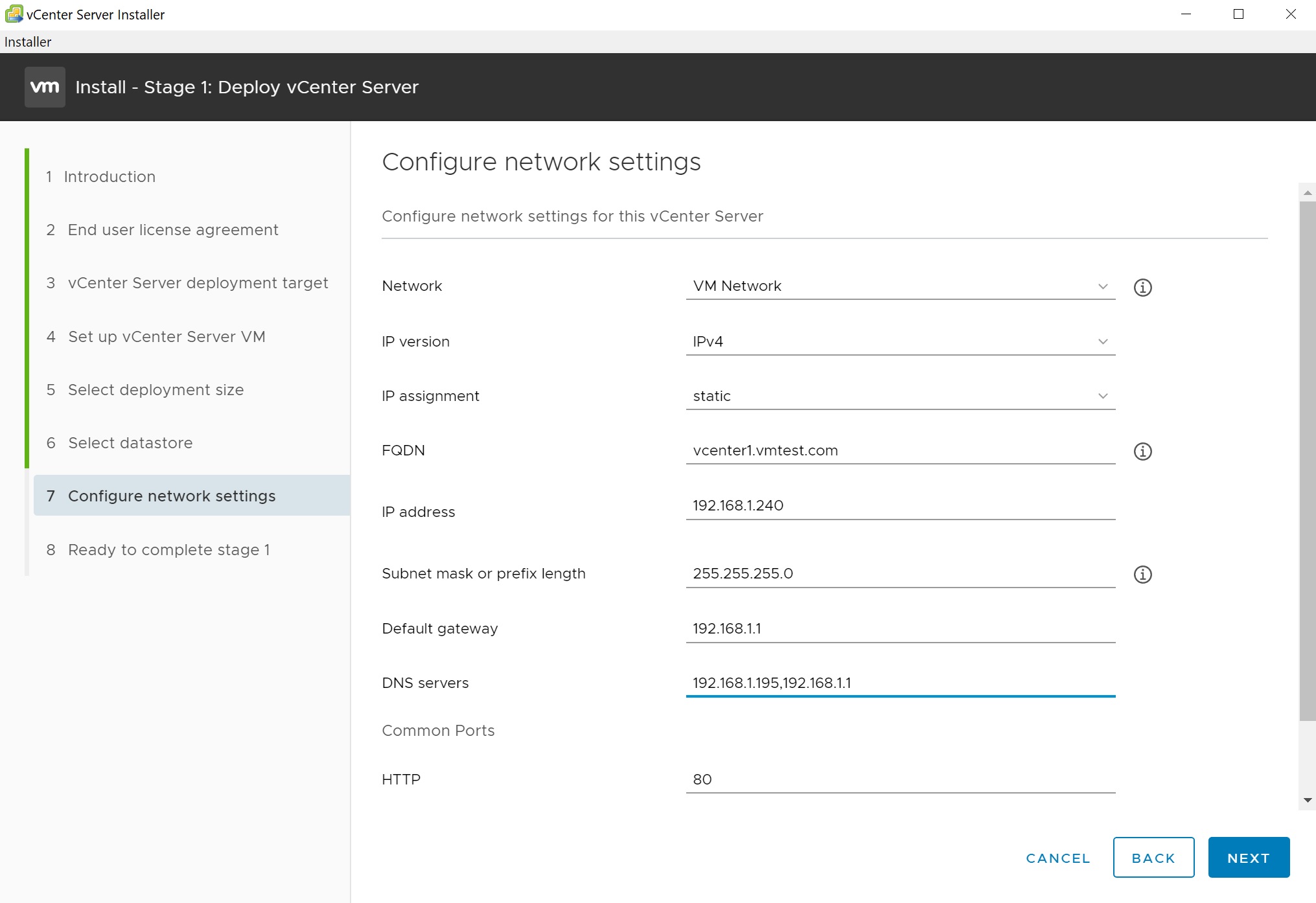This screenshot has width=1316, height=903.
Task: Click the info icon beside Subnet mask
Action: pyautogui.click(x=1142, y=575)
